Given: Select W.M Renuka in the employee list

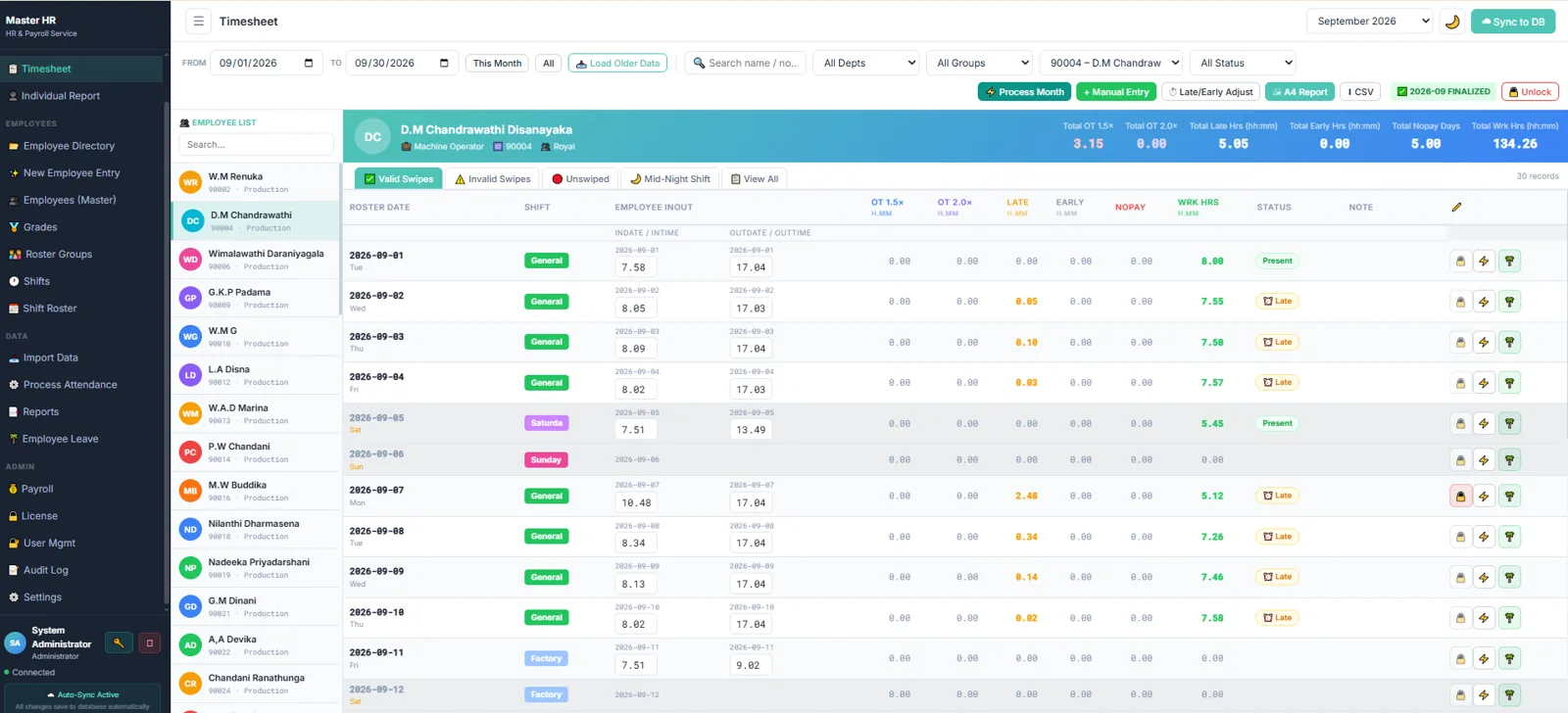Looking at the screenshot, I should [256, 183].
